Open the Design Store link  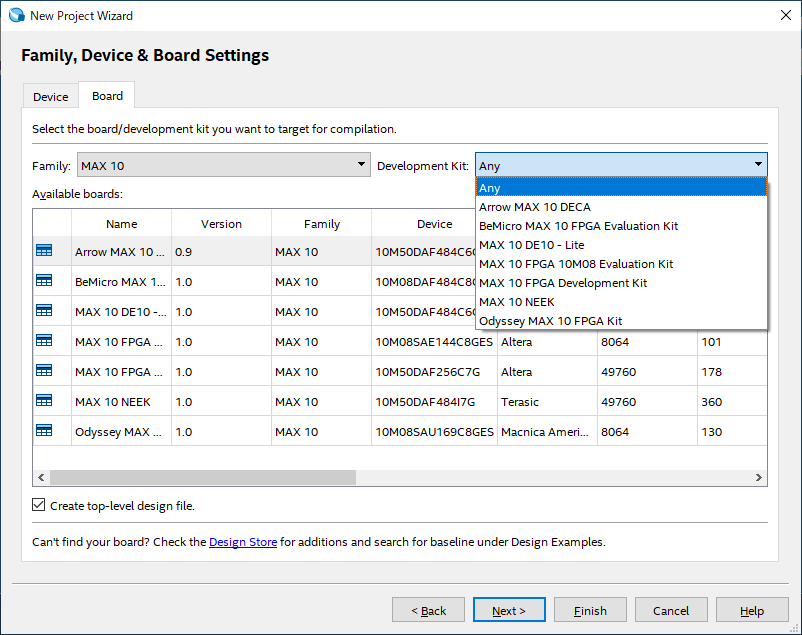(243, 541)
